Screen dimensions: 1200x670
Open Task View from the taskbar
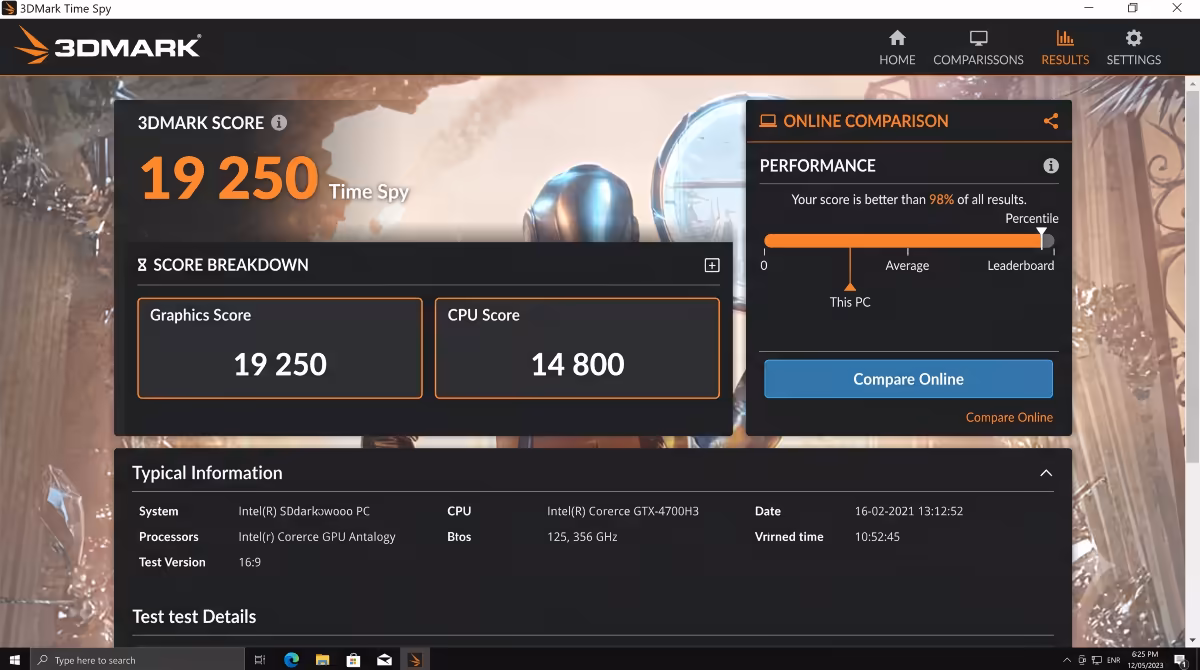(x=259, y=659)
